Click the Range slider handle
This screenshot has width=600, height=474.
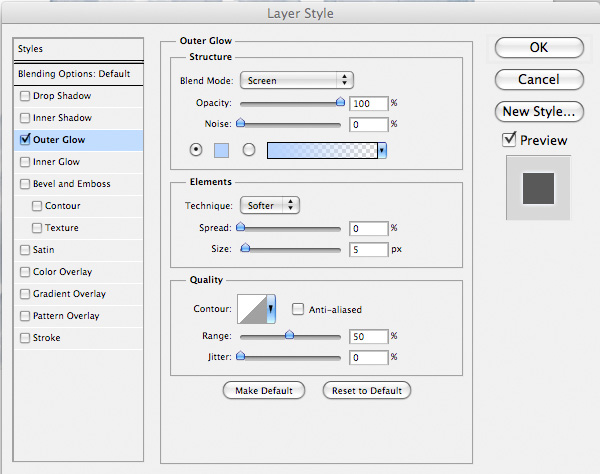click(290, 335)
